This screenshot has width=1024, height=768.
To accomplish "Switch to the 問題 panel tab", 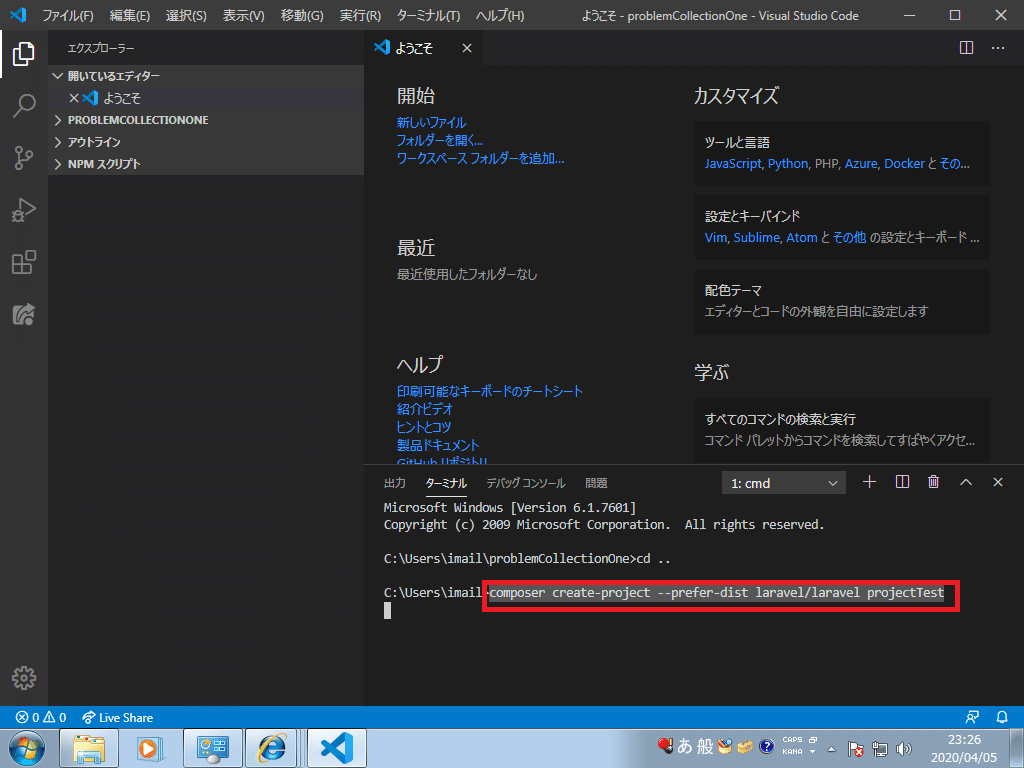I will click(596, 483).
